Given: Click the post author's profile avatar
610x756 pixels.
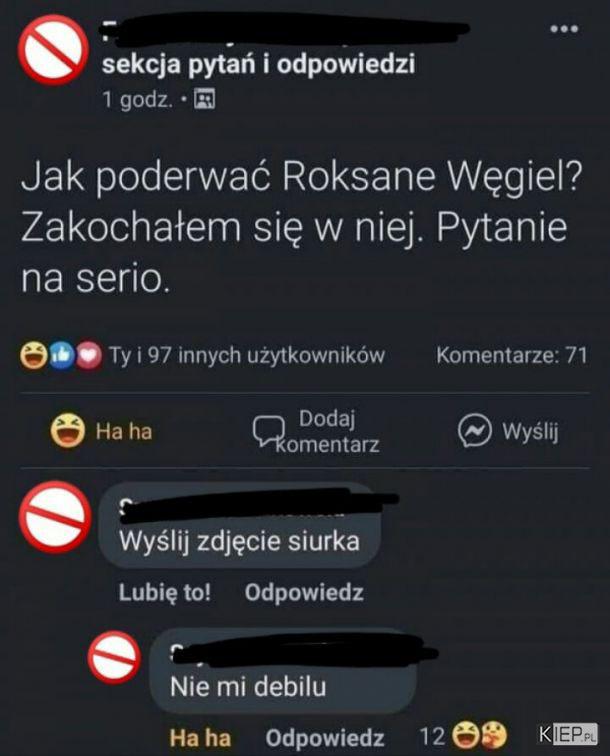Looking at the screenshot, I should coord(53,50).
